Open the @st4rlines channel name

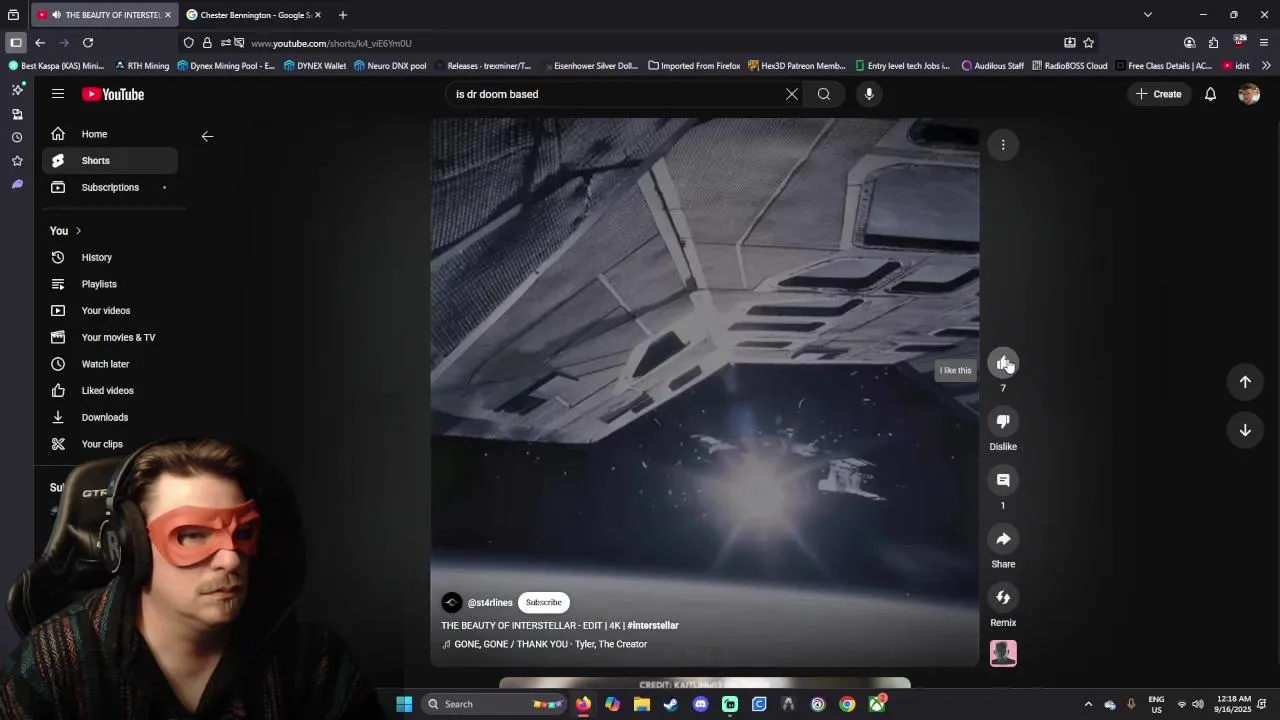pyautogui.click(x=490, y=603)
